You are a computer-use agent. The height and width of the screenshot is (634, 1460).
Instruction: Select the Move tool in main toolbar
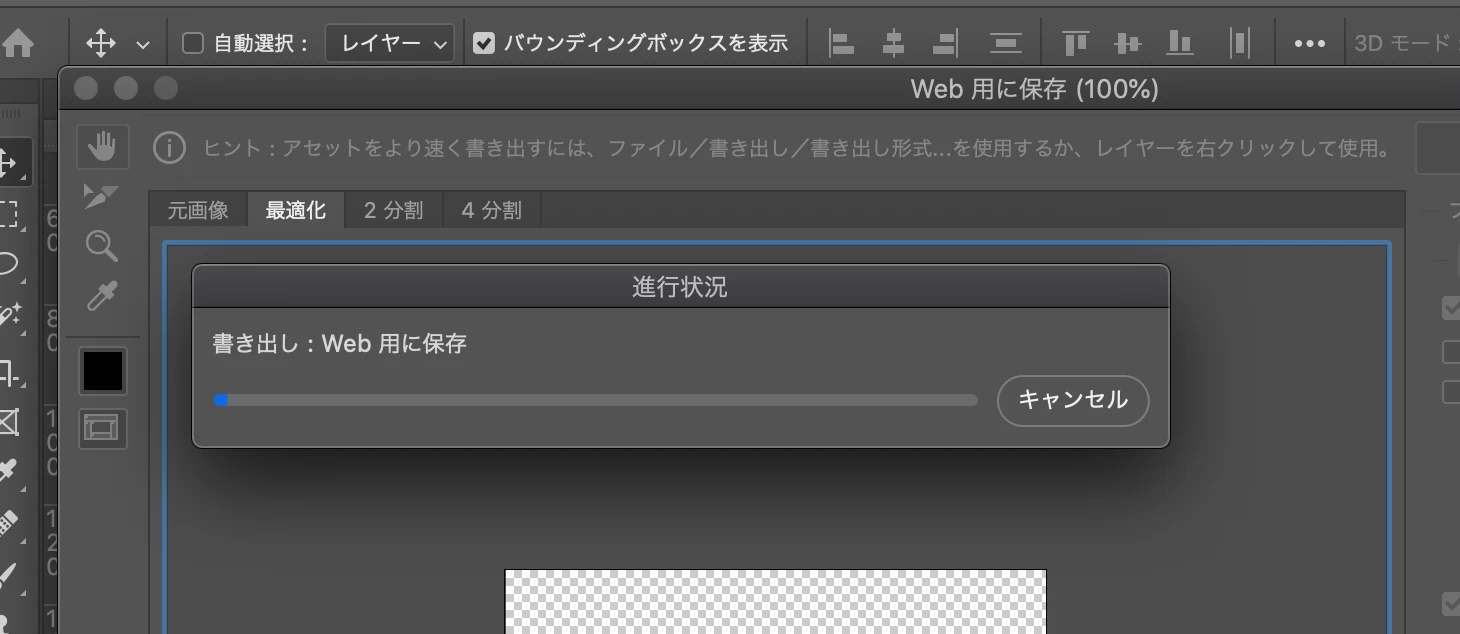[10, 164]
